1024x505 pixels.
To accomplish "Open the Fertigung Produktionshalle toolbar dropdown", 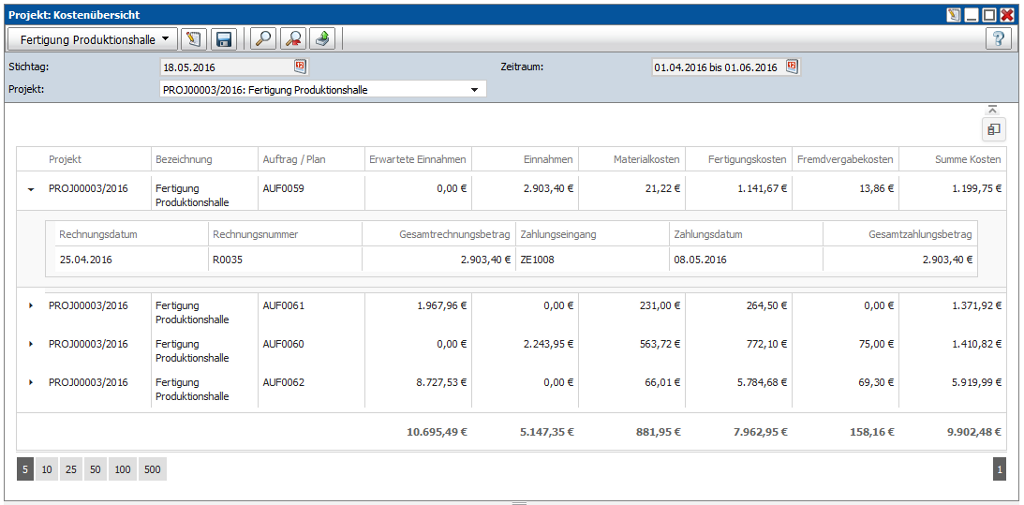I will 93,39.
